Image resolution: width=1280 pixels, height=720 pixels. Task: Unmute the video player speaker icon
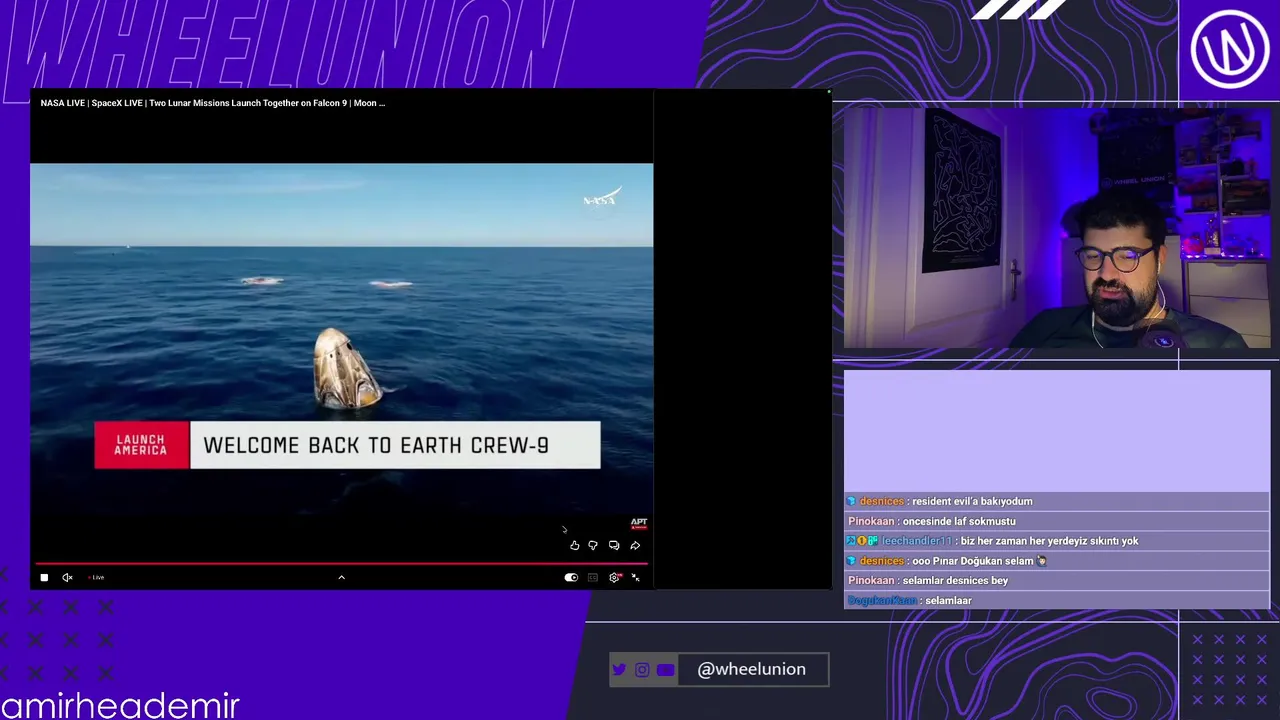67,577
